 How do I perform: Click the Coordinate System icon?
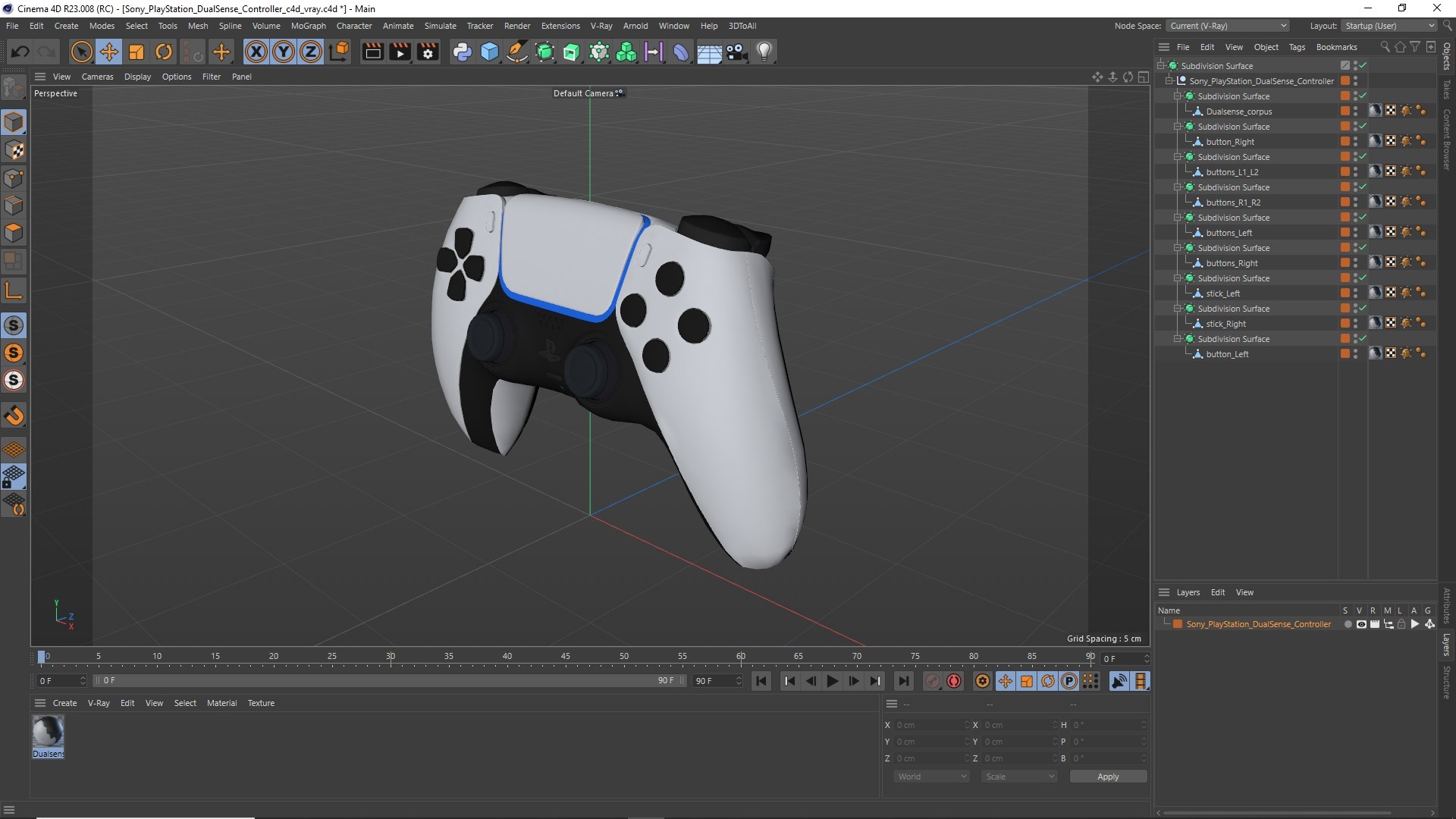[340, 52]
